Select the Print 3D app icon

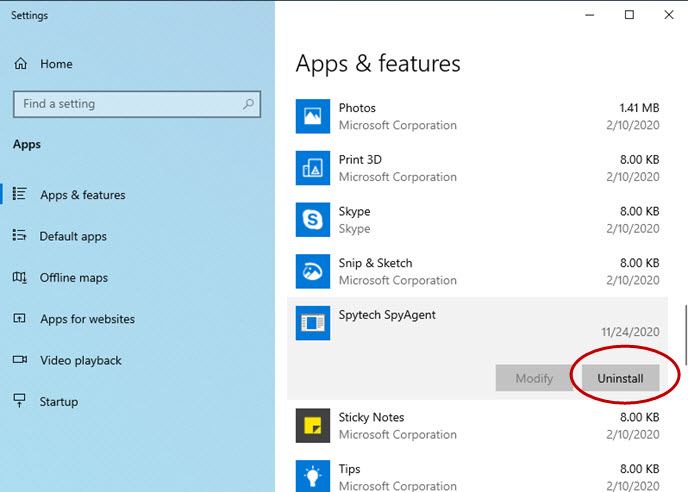[313, 168]
